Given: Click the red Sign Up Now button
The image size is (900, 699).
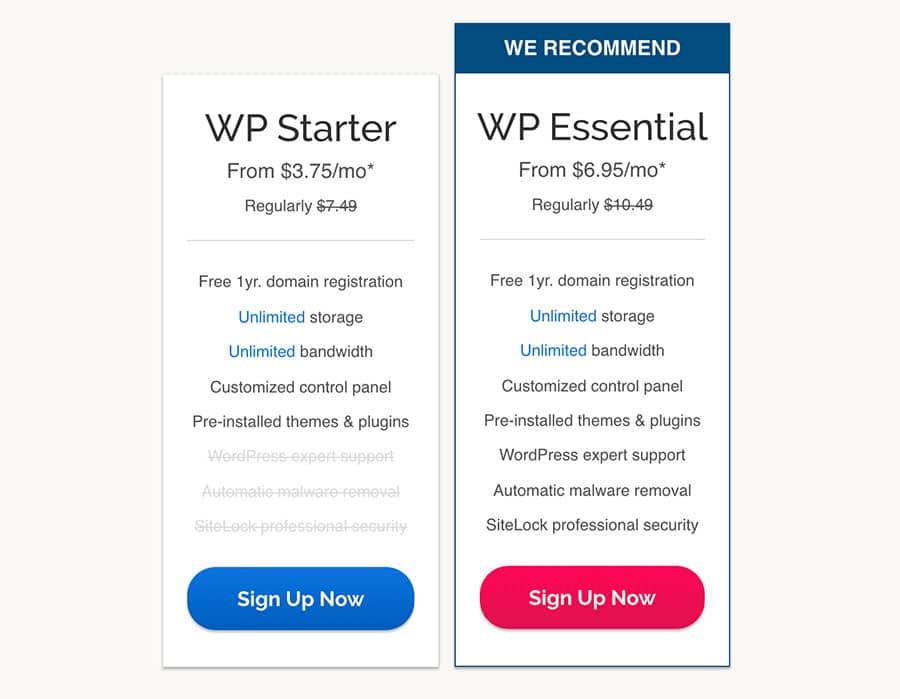Looking at the screenshot, I should coord(592,597).
